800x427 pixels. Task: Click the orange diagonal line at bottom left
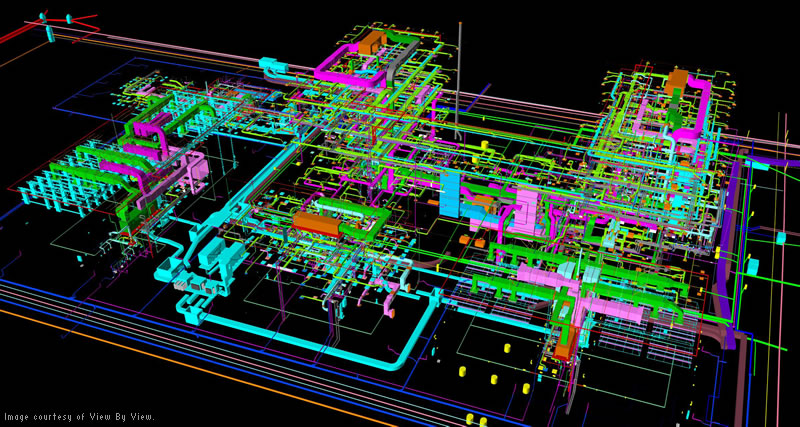(199, 367)
